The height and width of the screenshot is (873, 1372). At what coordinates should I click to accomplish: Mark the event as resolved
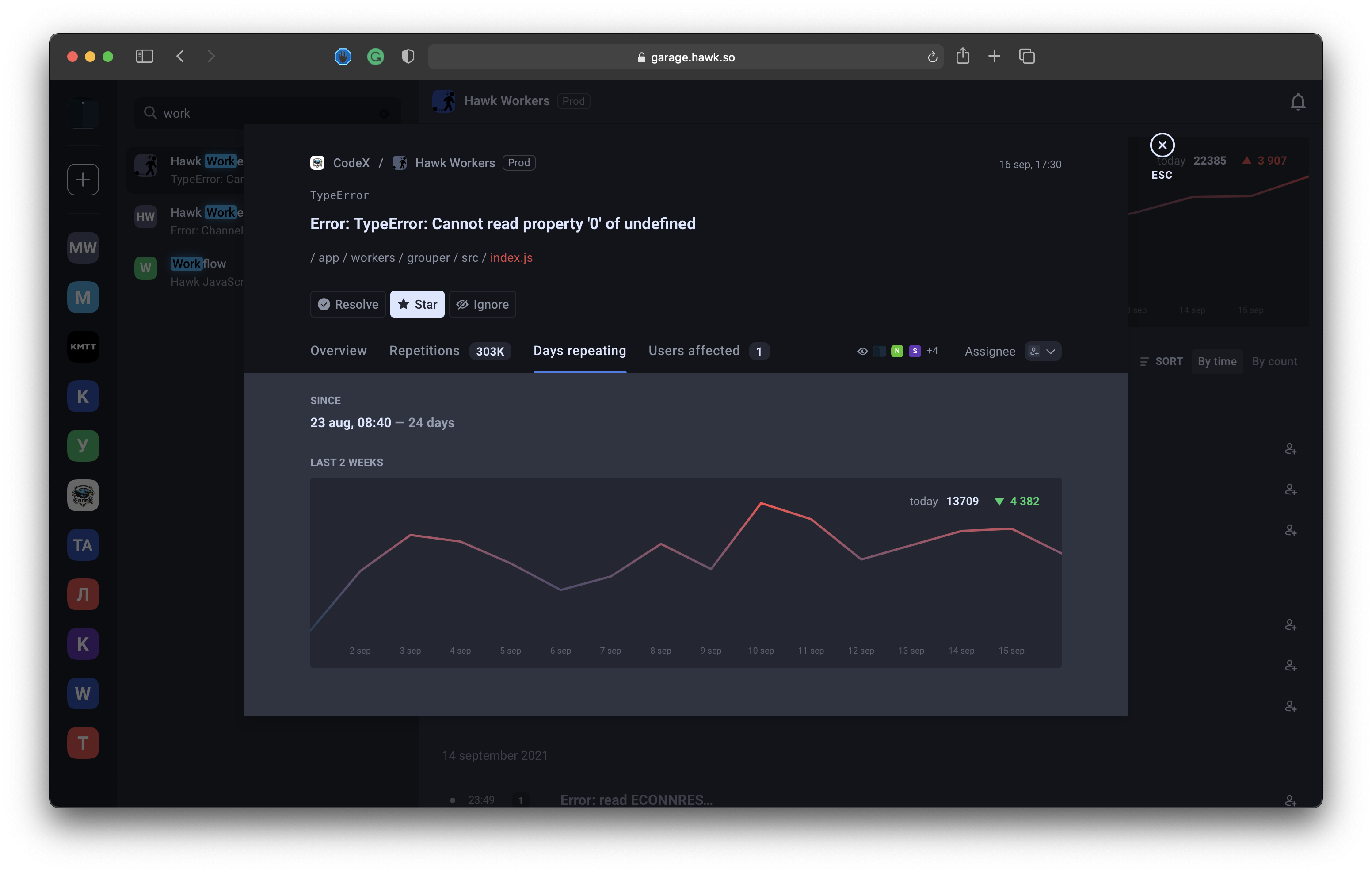tap(347, 305)
